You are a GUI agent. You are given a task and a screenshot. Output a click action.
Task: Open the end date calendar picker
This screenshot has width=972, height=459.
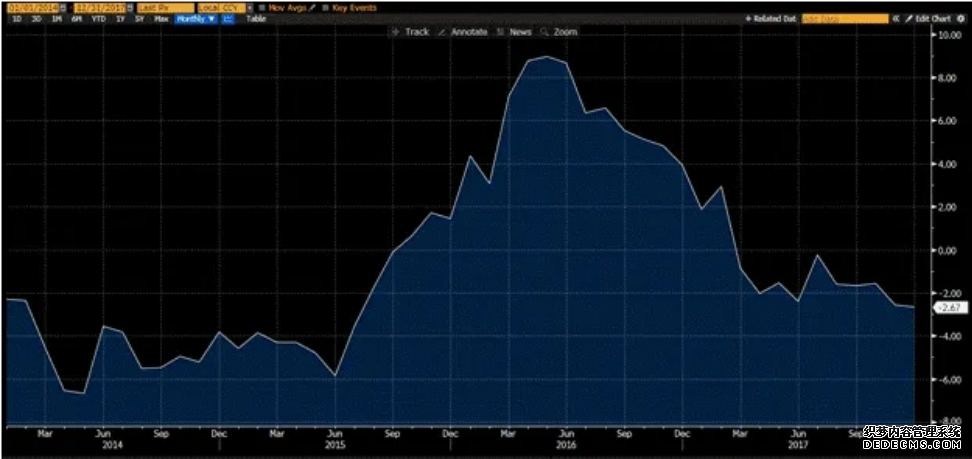coord(130,8)
